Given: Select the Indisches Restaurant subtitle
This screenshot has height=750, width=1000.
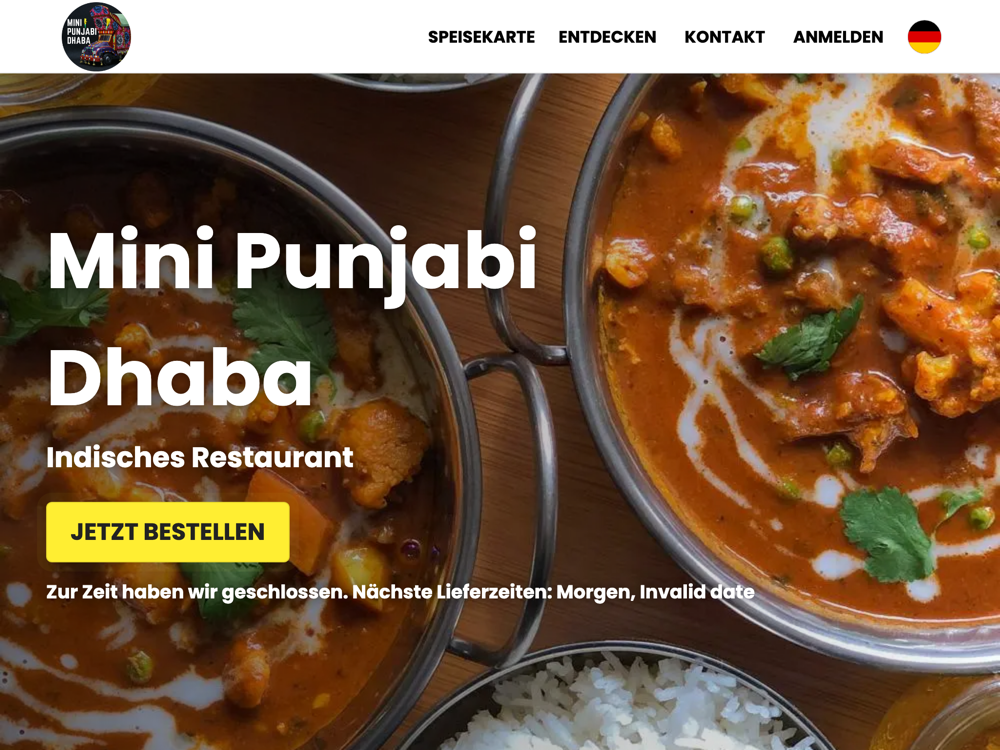Looking at the screenshot, I should tap(200, 457).
